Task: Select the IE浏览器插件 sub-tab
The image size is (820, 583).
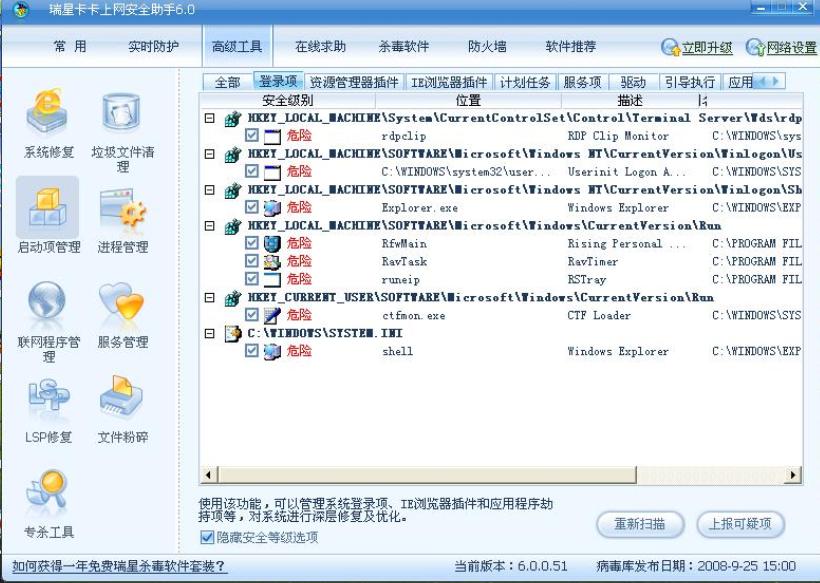Action: (x=449, y=82)
